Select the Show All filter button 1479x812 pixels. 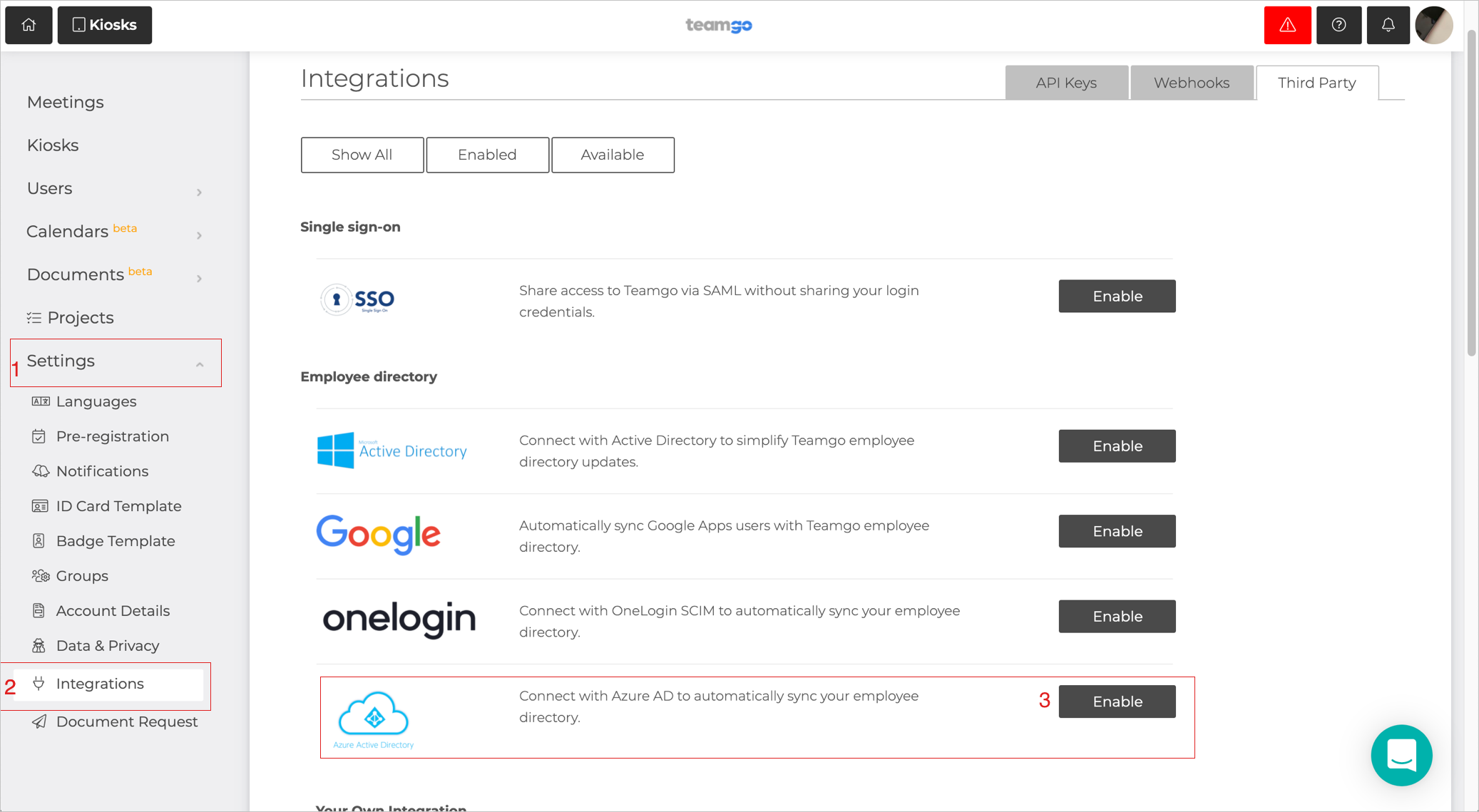tap(361, 155)
